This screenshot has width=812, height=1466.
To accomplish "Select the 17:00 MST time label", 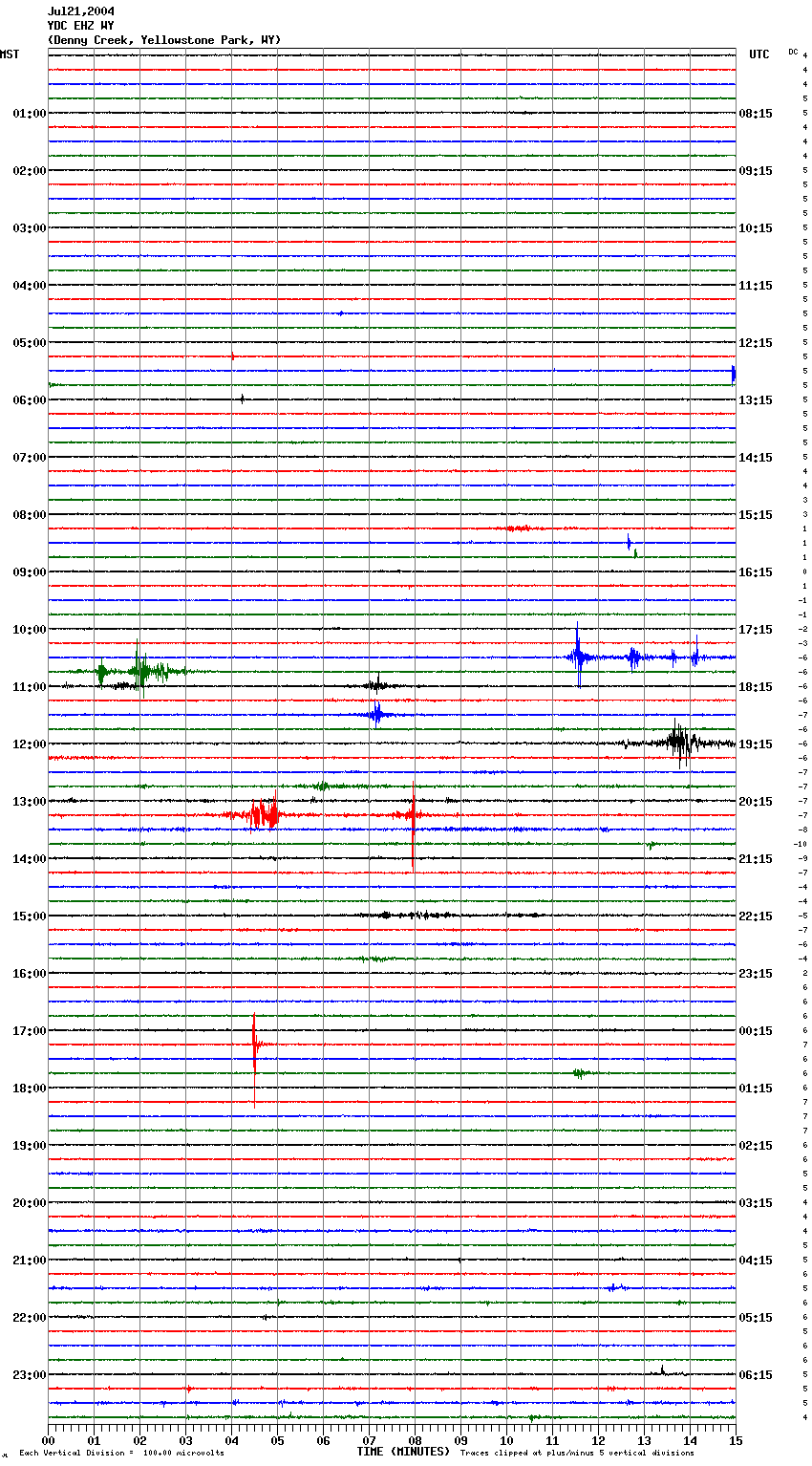I will pyautogui.click(x=30, y=1031).
